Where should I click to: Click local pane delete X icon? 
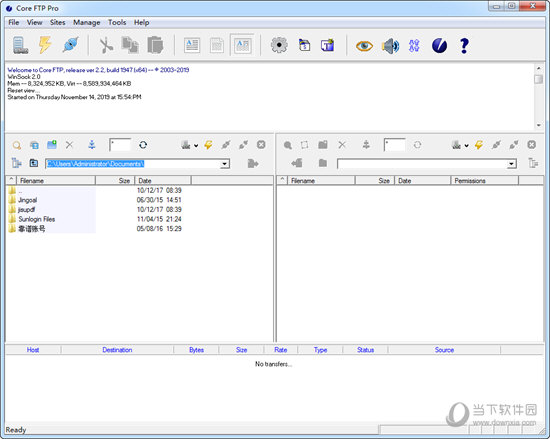pos(69,144)
